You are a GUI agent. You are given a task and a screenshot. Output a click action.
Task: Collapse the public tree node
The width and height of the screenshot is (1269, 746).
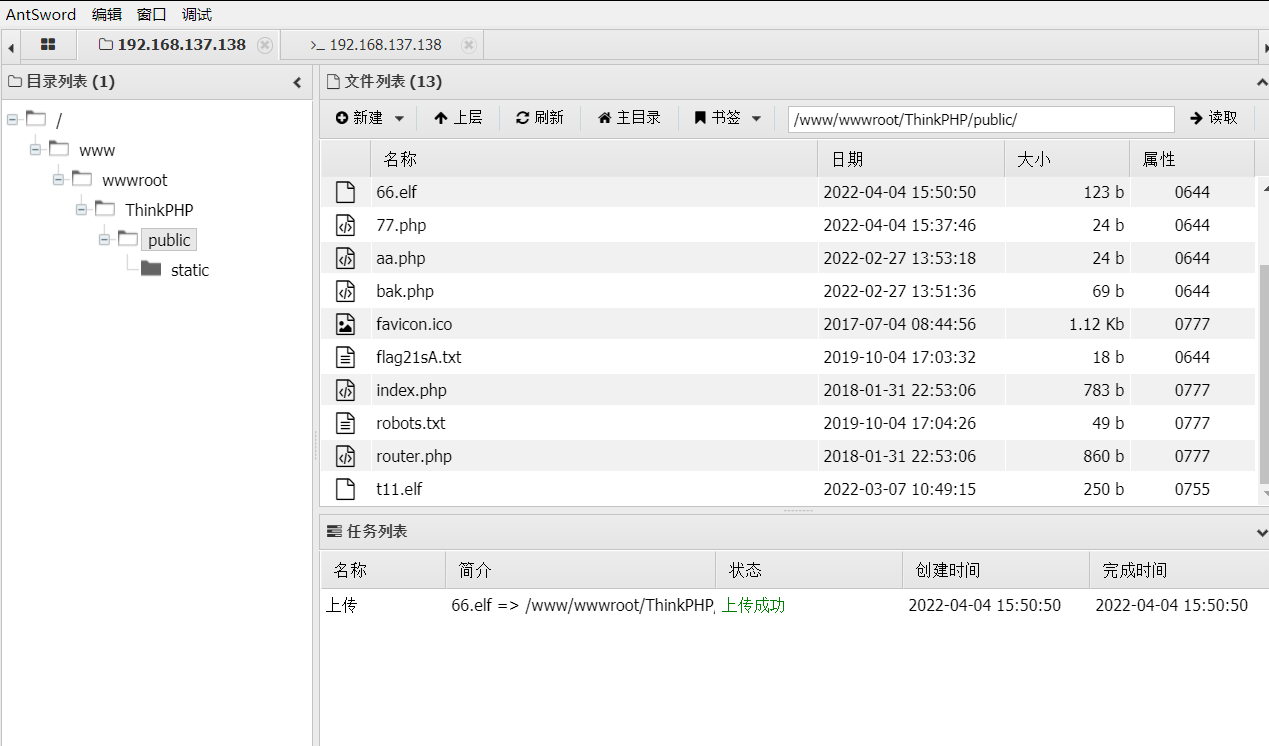point(105,239)
